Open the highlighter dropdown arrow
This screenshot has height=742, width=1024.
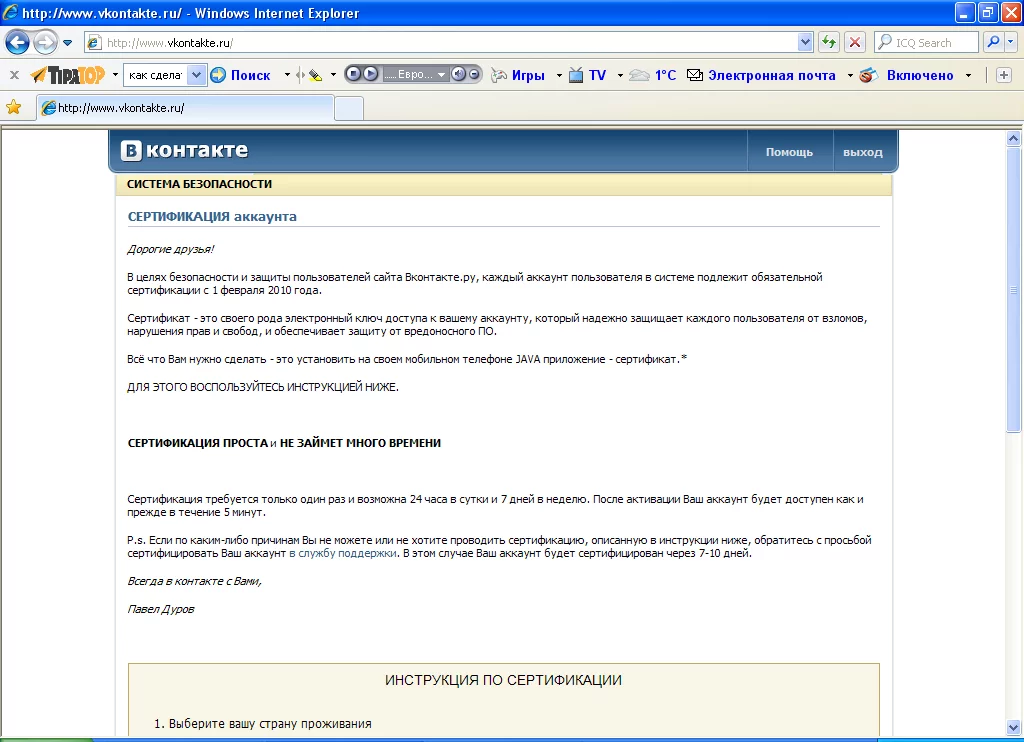tap(333, 75)
